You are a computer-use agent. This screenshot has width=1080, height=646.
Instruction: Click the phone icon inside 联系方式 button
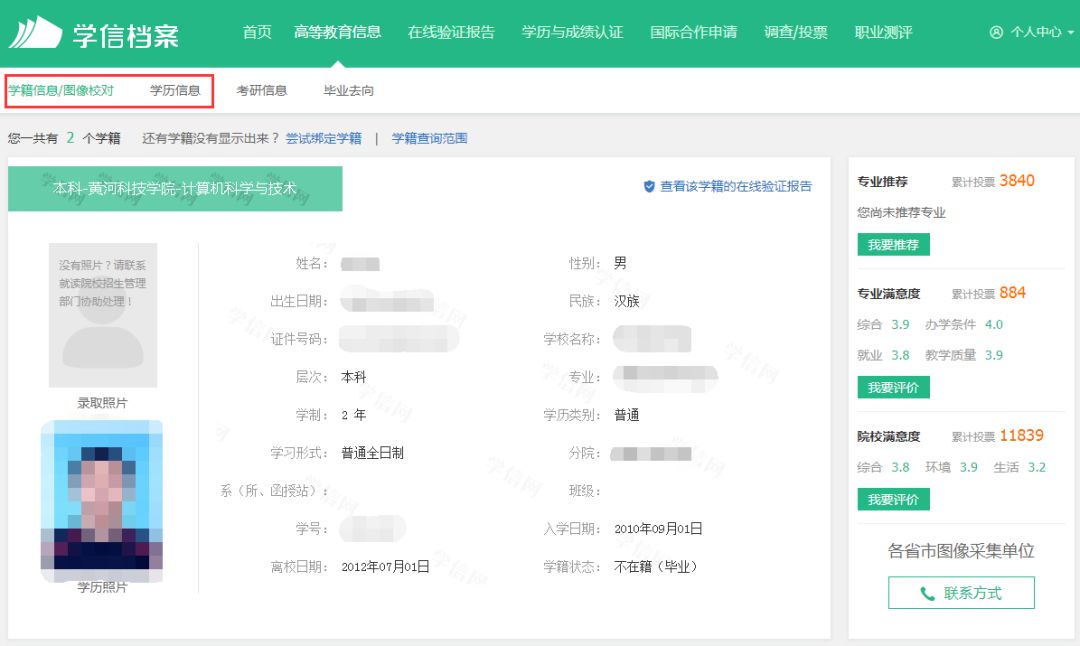click(927, 592)
